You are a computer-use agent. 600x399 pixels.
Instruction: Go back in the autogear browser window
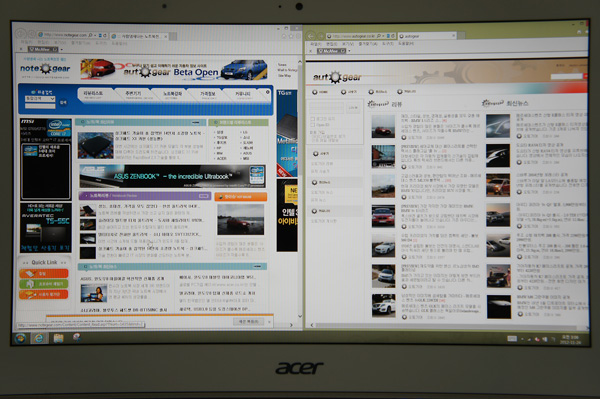coord(311,36)
